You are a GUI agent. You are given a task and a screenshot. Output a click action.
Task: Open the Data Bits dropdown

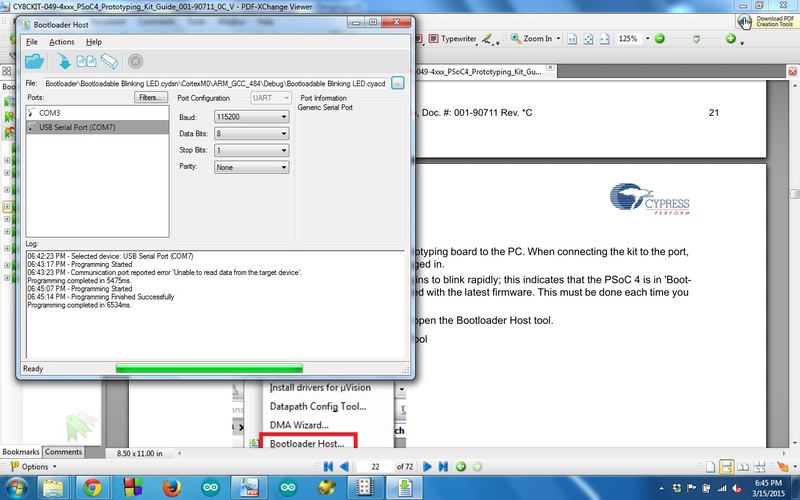coord(252,134)
